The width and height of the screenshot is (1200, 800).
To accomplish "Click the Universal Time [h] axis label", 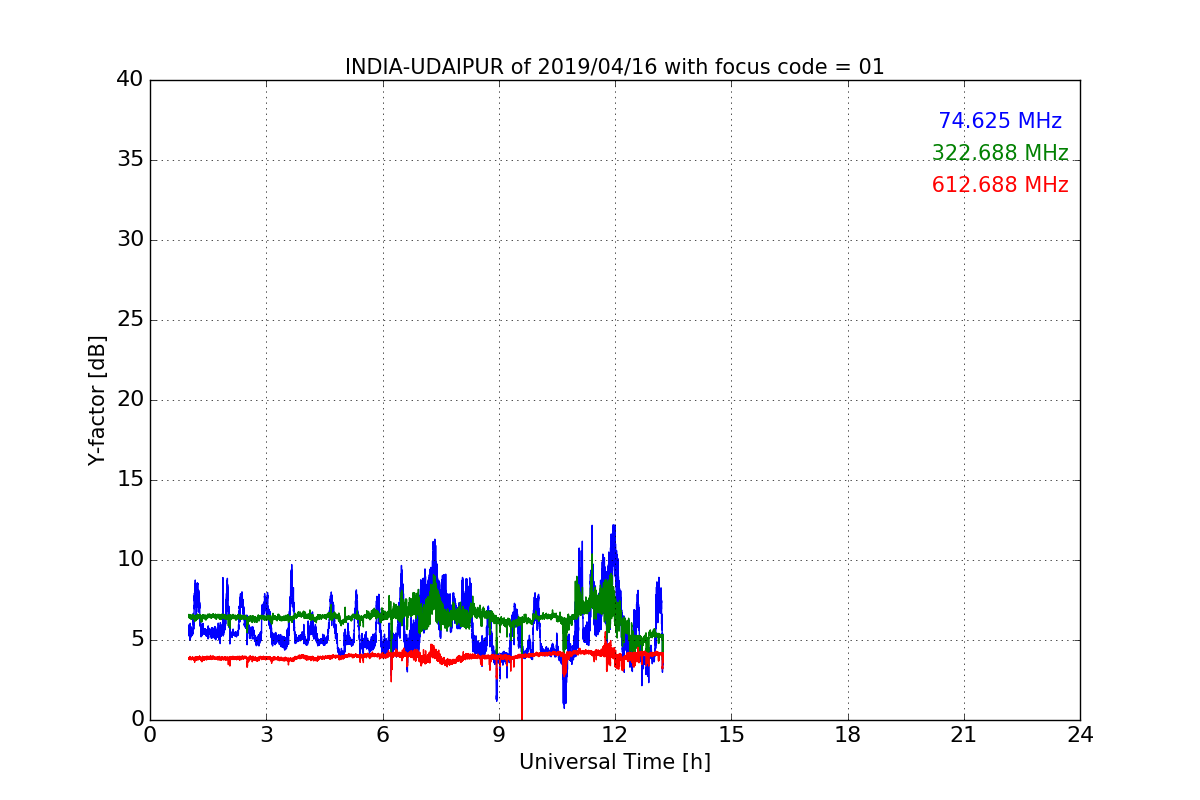I will pyautogui.click(x=615, y=762).
